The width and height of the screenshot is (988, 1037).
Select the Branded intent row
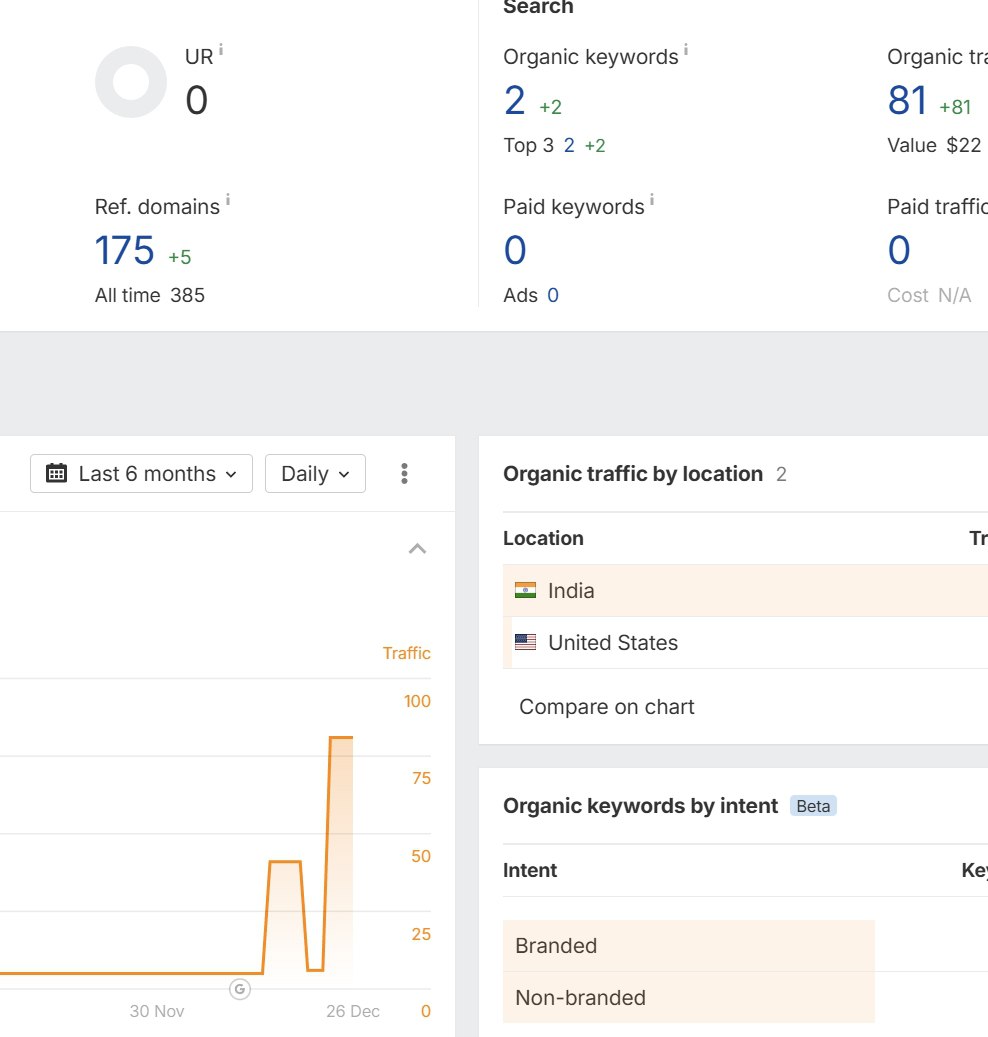coord(688,946)
